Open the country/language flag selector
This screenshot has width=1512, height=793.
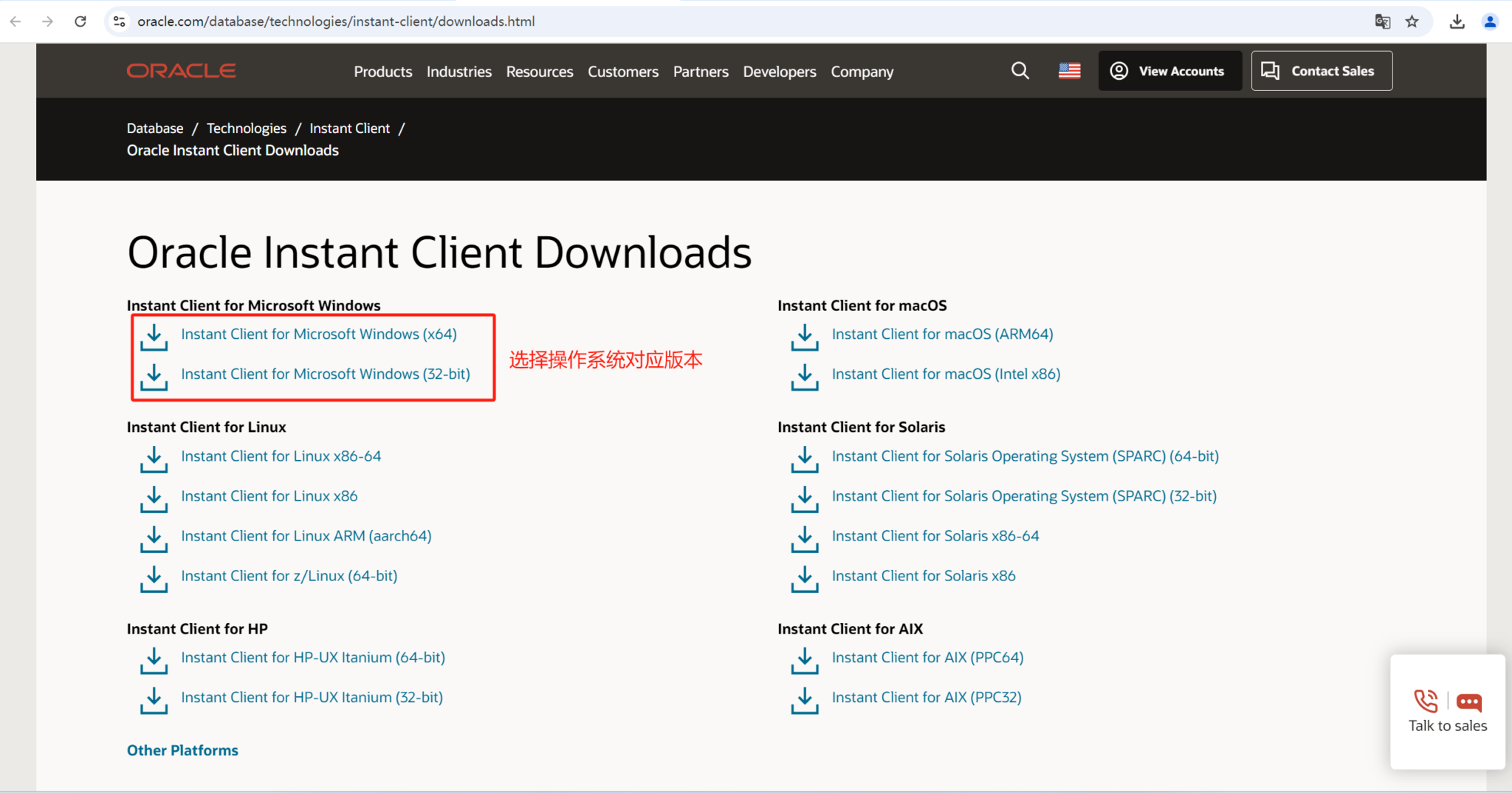[1068, 71]
